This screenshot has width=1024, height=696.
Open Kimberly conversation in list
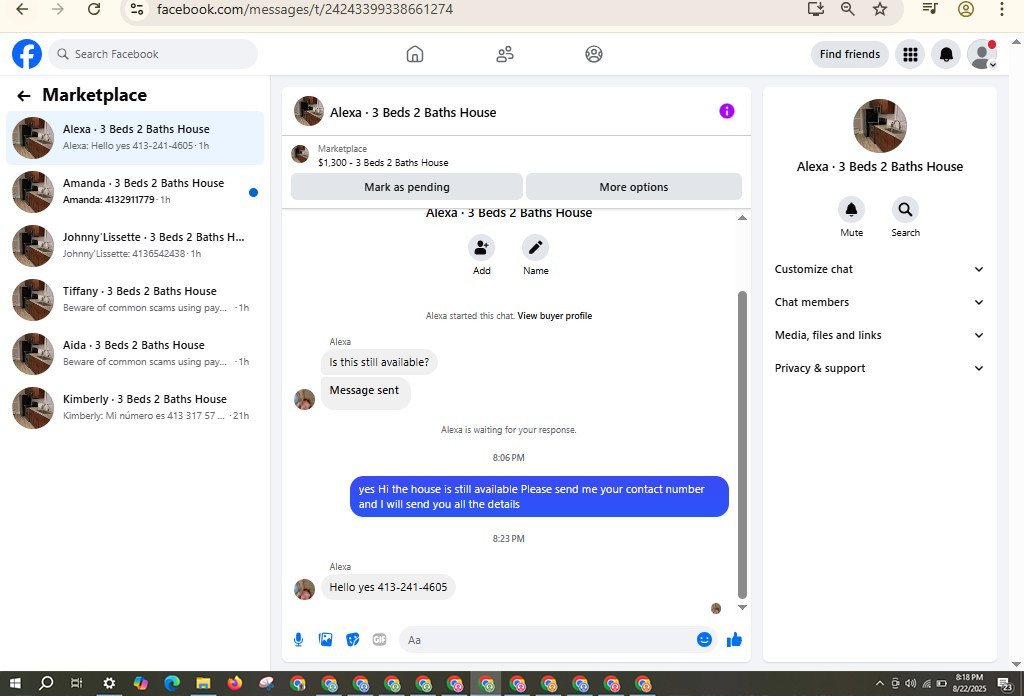[x=135, y=408]
